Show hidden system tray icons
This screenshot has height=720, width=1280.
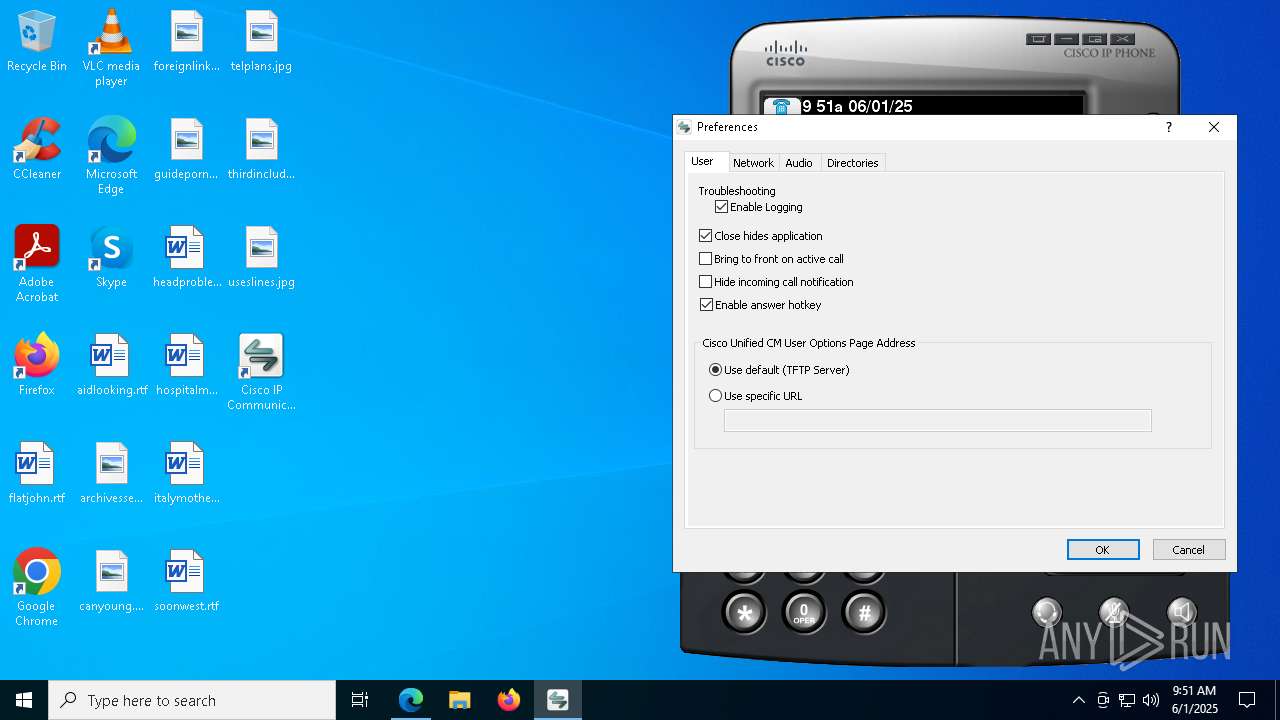(1078, 700)
